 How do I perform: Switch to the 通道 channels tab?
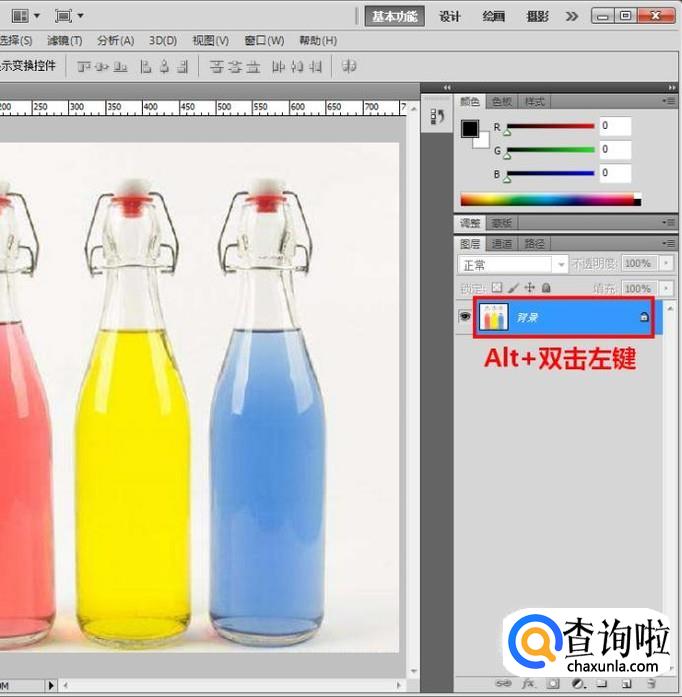[502, 243]
